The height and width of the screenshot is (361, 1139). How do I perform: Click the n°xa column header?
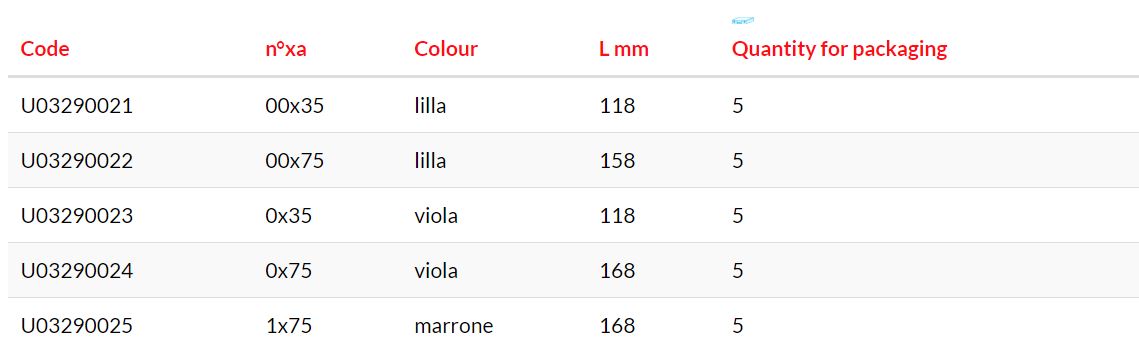click(x=285, y=49)
